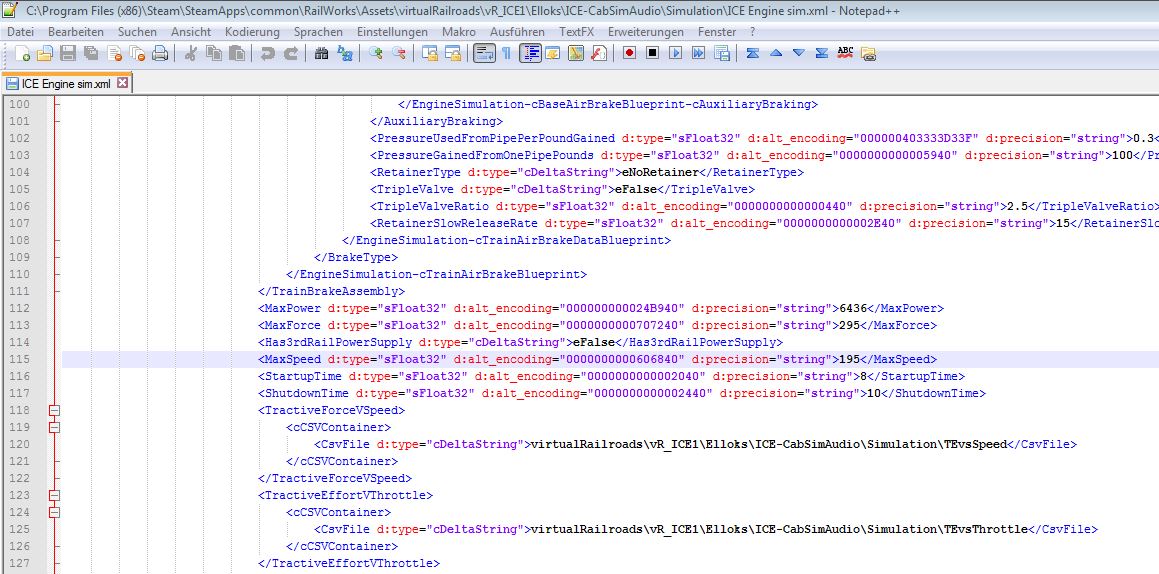
Task: Click the Paste clipboard icon
Action: 237,53
